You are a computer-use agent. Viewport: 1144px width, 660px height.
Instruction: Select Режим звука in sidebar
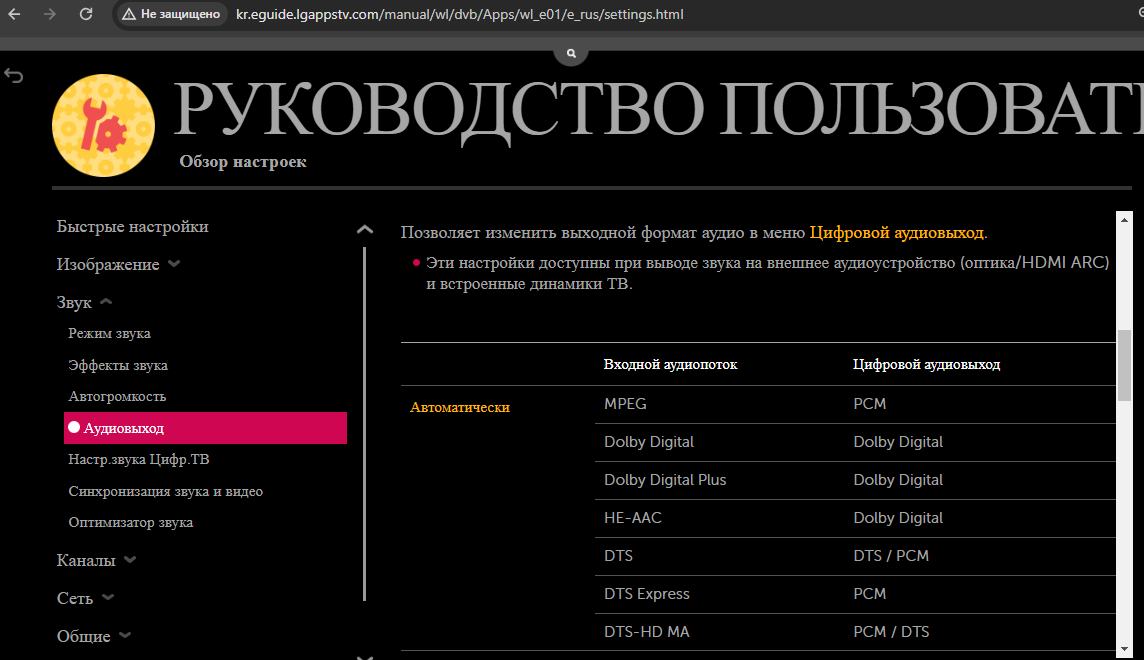coord(109,334)
